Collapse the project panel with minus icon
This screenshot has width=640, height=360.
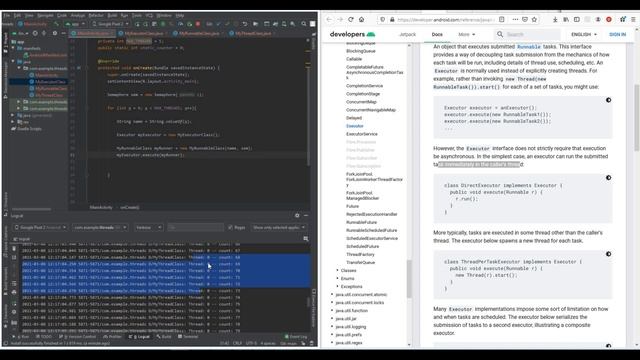coord(64,33)
